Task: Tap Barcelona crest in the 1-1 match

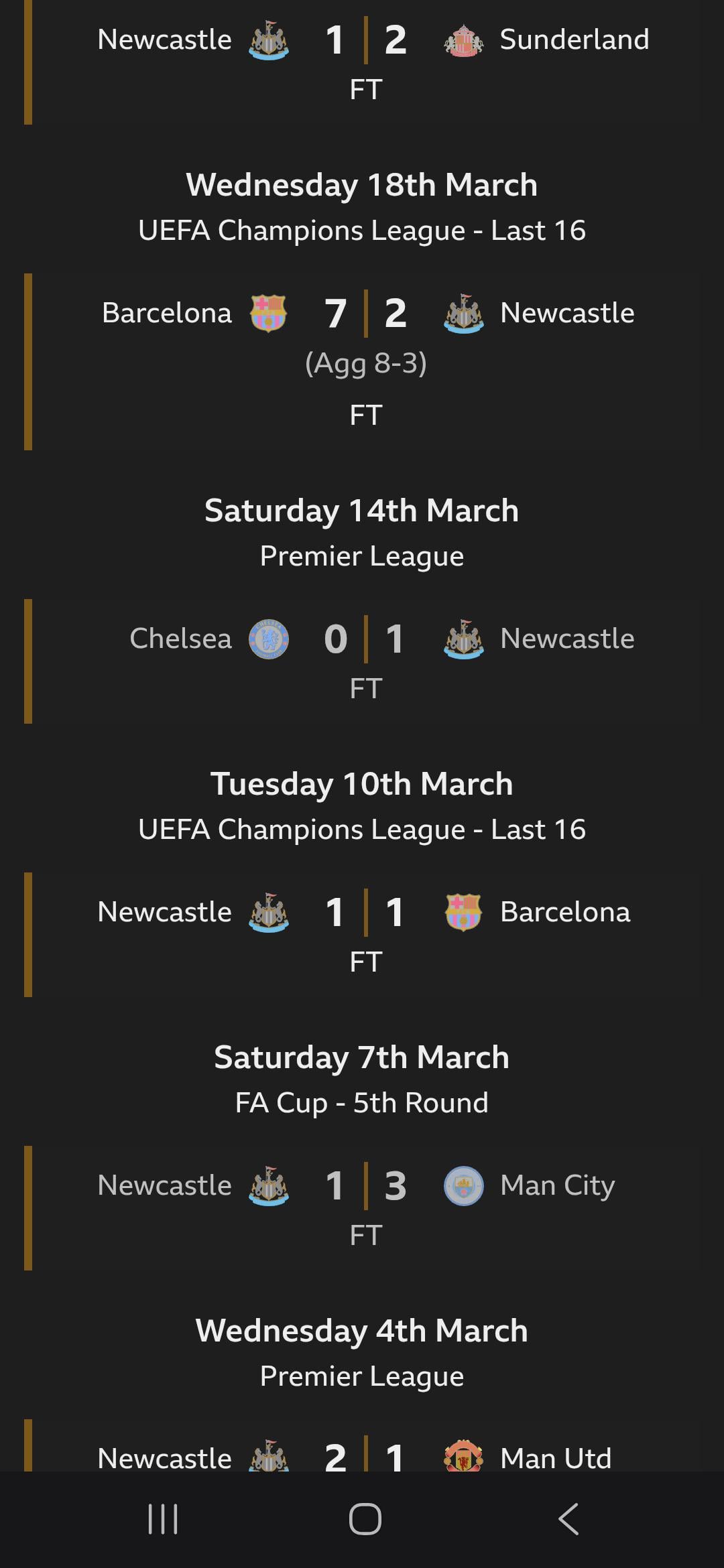Action: [x=463, y=913]
